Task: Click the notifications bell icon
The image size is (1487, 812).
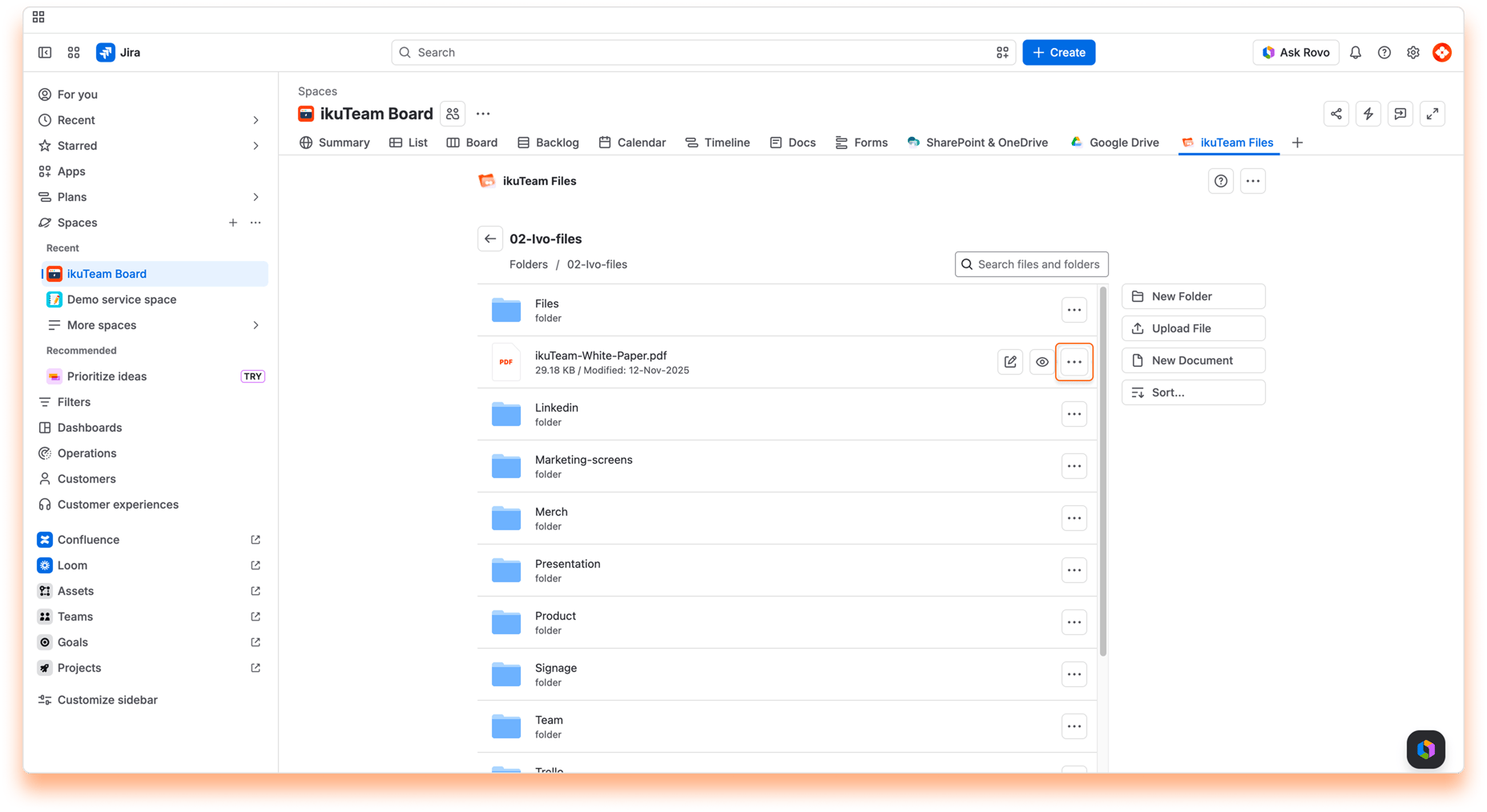Action: [x=1355, y=52]
